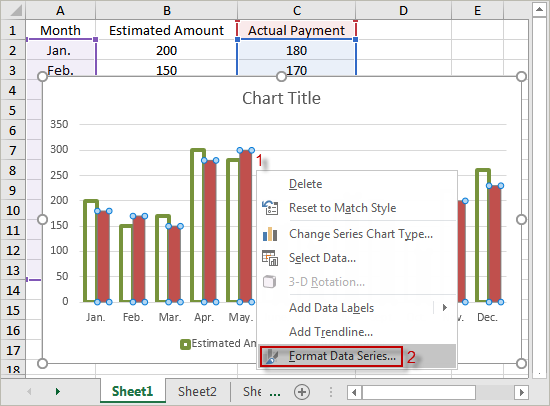Click the Format Data Series paint icon

tap(271, 356)
